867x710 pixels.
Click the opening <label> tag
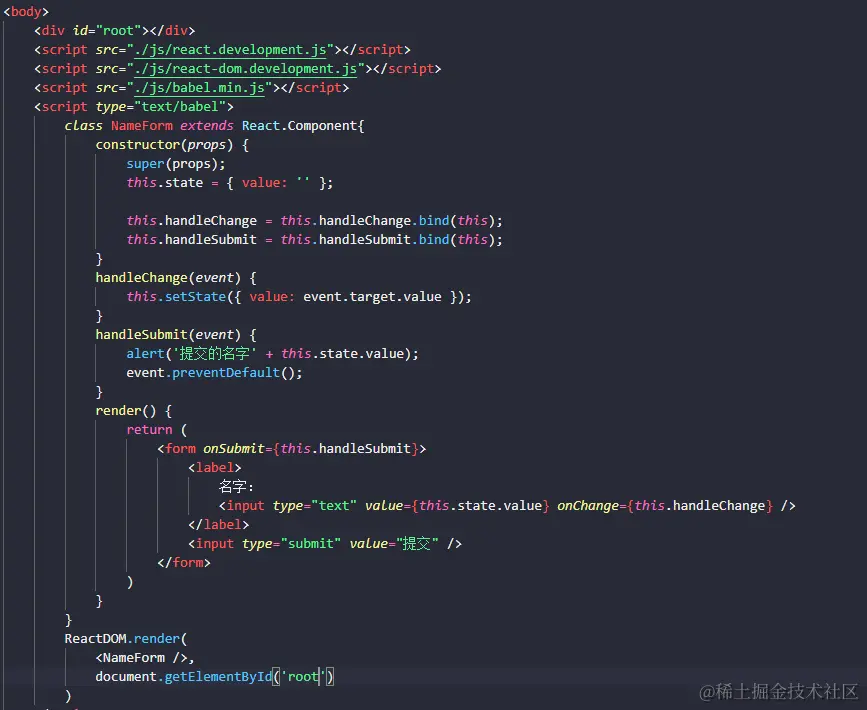coord(215,468)
